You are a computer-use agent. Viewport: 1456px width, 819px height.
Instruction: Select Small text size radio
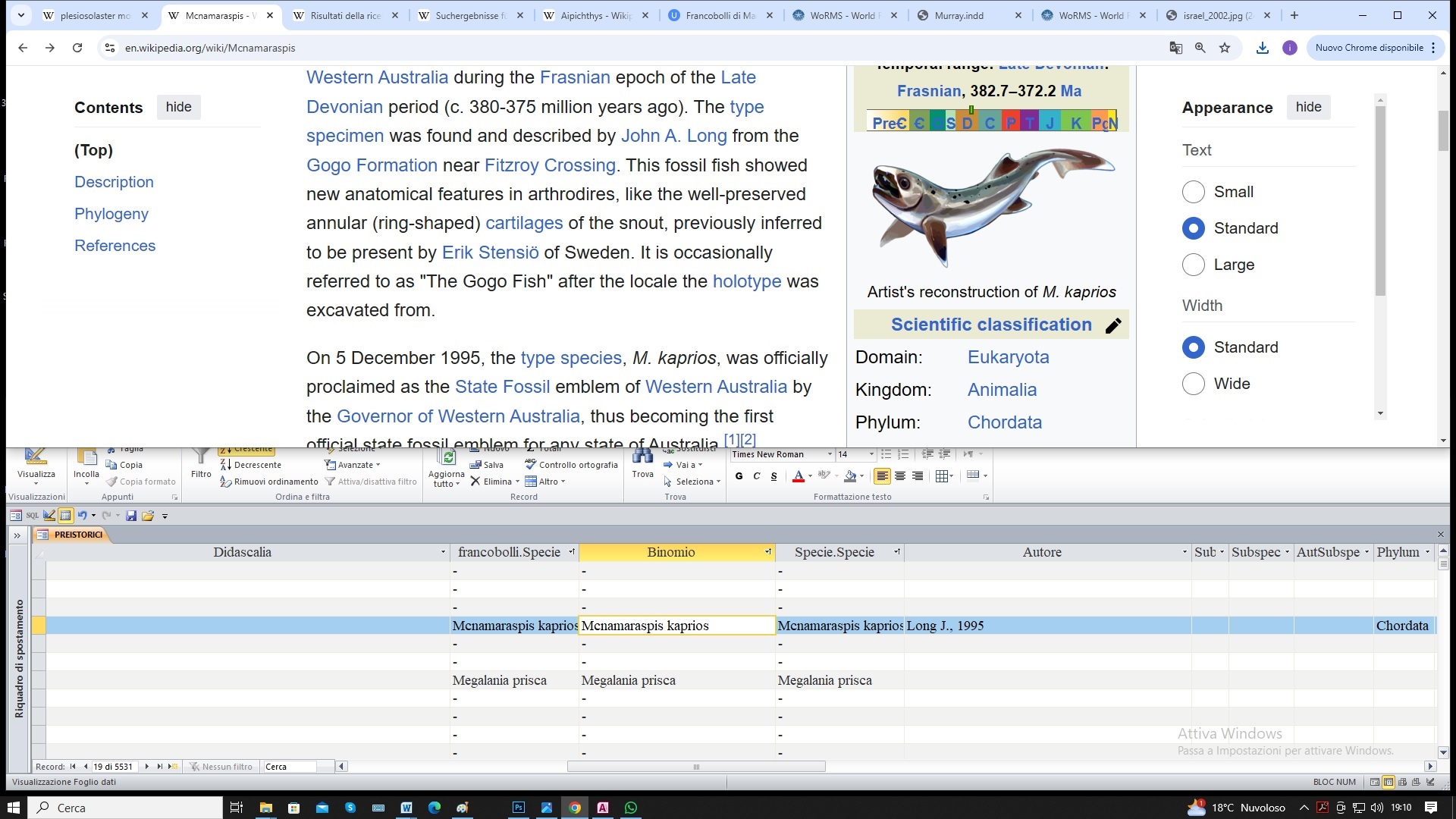1194,192
